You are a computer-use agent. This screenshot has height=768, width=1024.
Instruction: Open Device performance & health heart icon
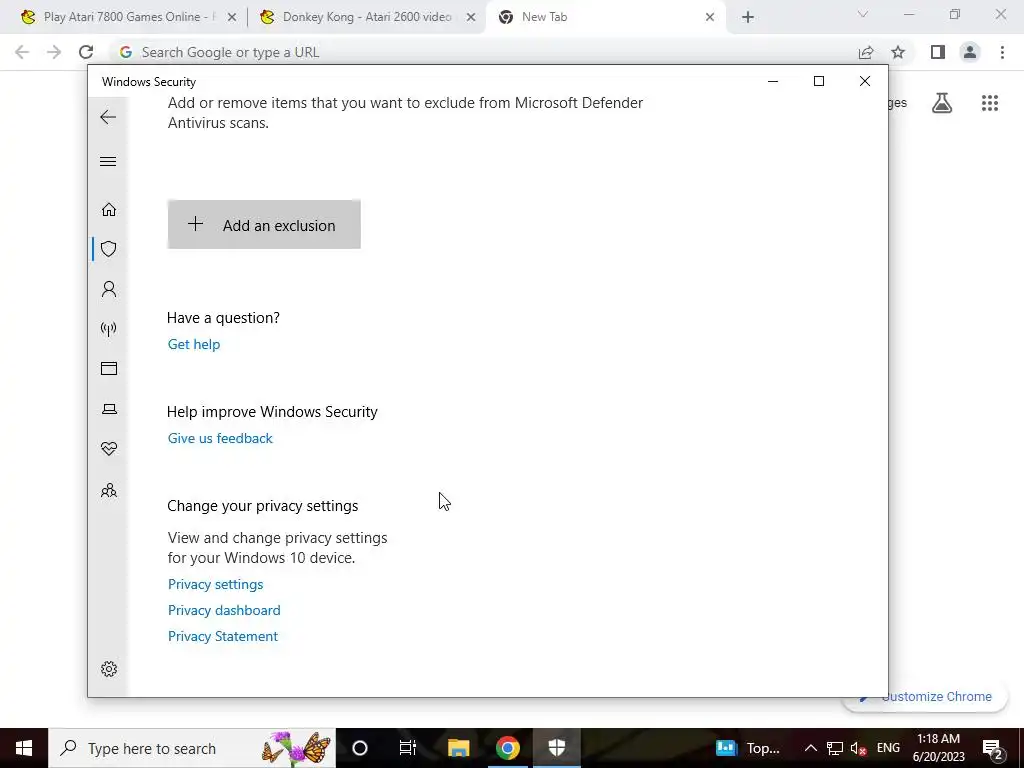[x=109, y=449]
